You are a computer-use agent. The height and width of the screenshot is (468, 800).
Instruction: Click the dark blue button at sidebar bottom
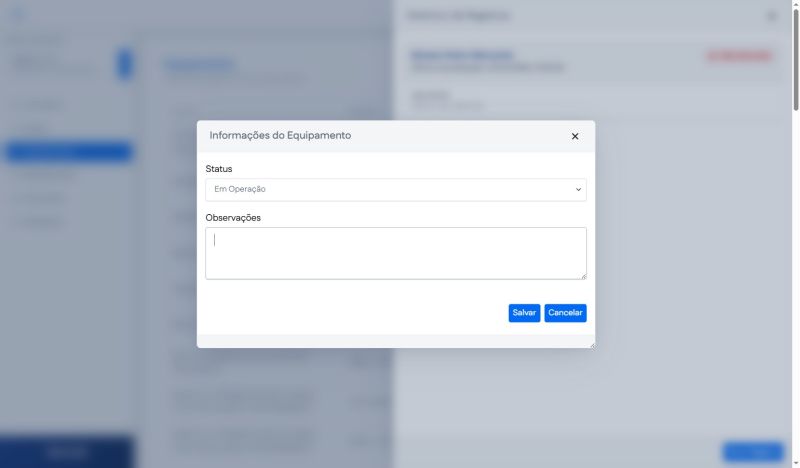(x=66, y=452)
